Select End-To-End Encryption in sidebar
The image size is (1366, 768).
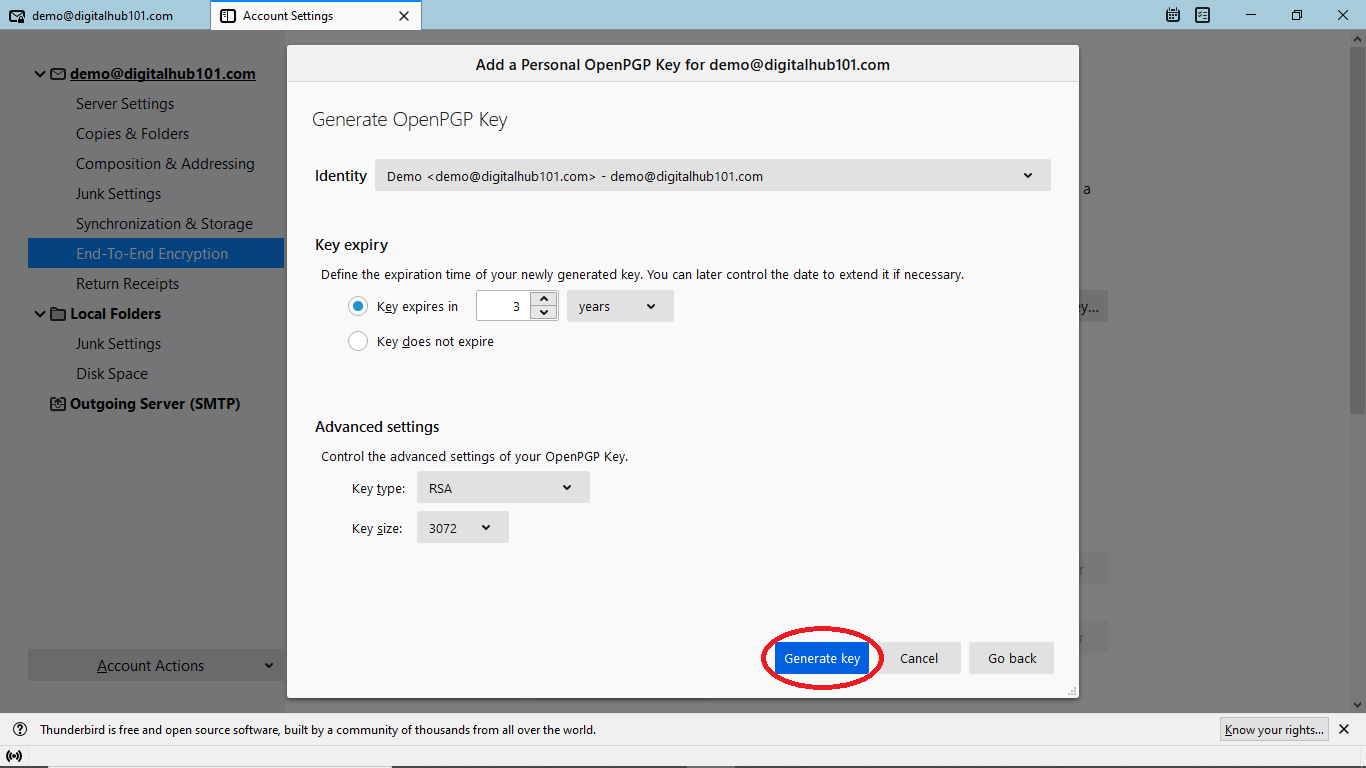(x=156, y=253)
